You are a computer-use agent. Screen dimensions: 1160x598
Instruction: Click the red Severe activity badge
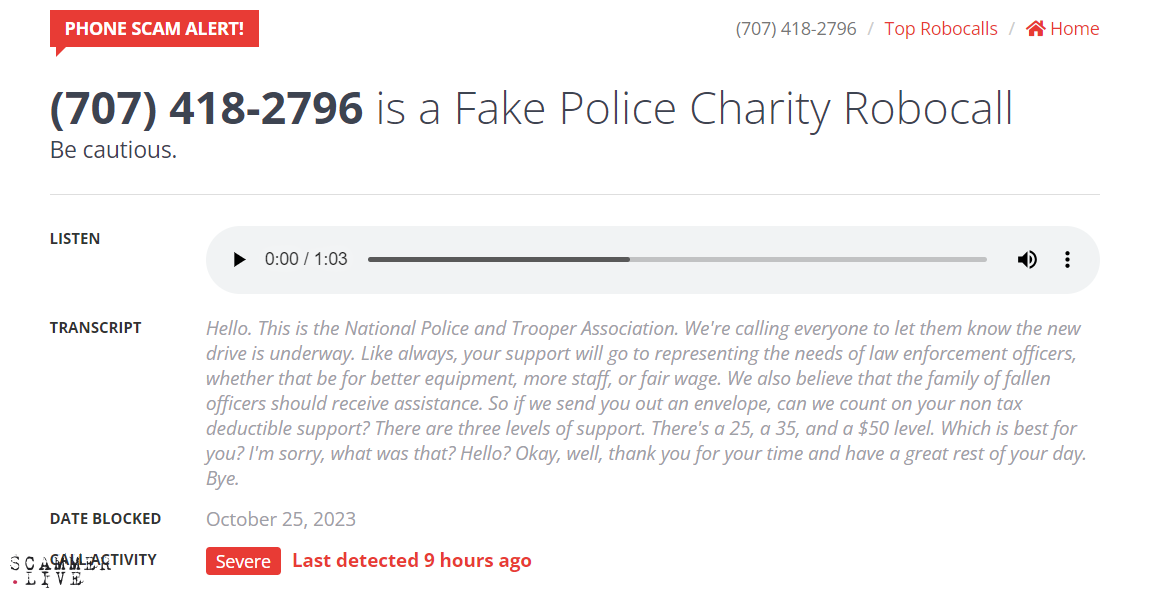[x=243, y=561]
